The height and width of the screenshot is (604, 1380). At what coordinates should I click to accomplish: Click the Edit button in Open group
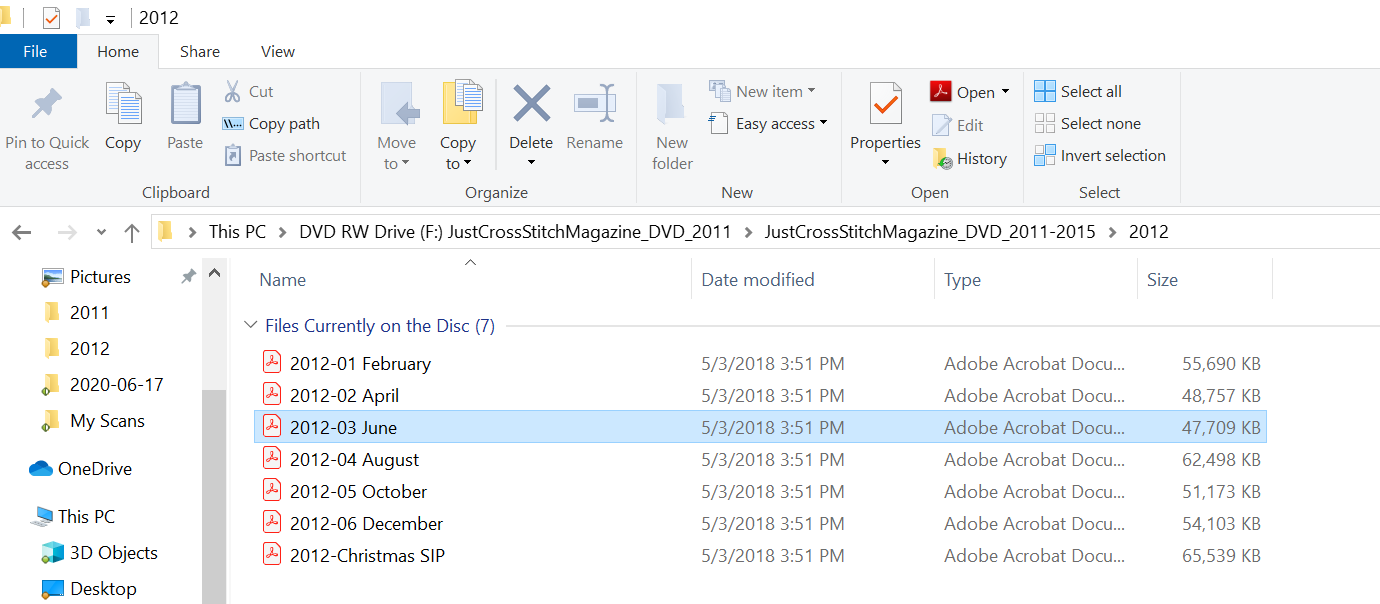click(x=958, y=125)
